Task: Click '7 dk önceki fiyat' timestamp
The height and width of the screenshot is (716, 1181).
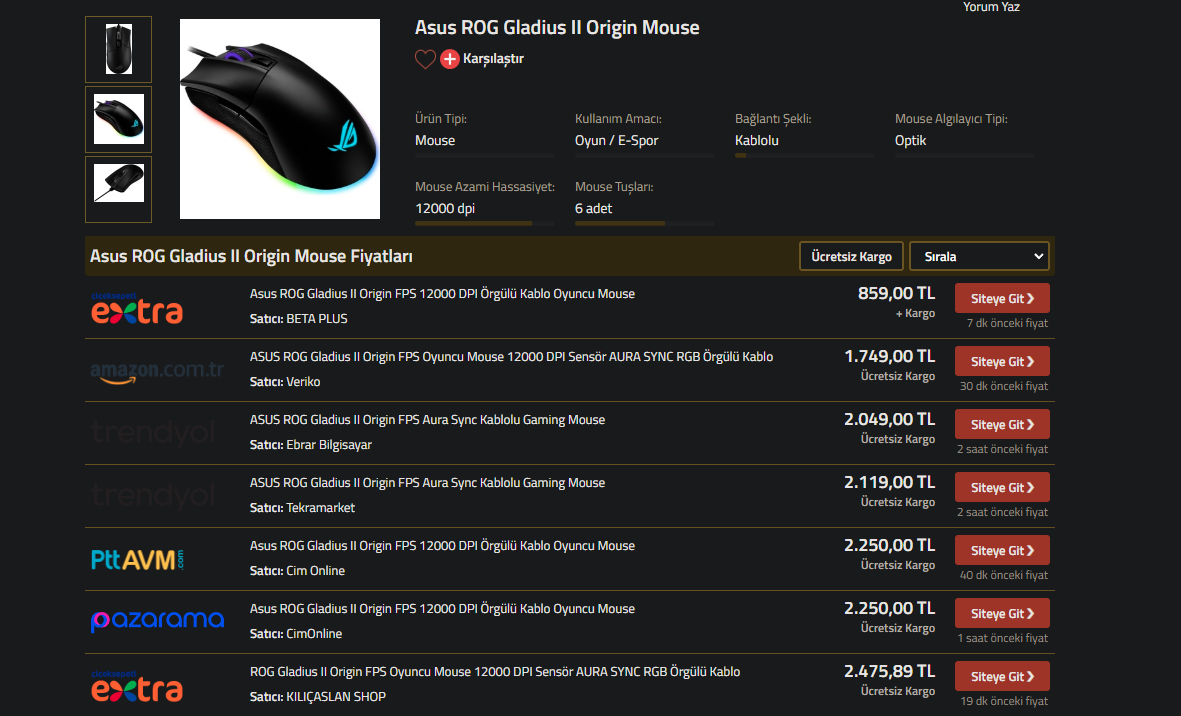Action: click(1007, 323)
